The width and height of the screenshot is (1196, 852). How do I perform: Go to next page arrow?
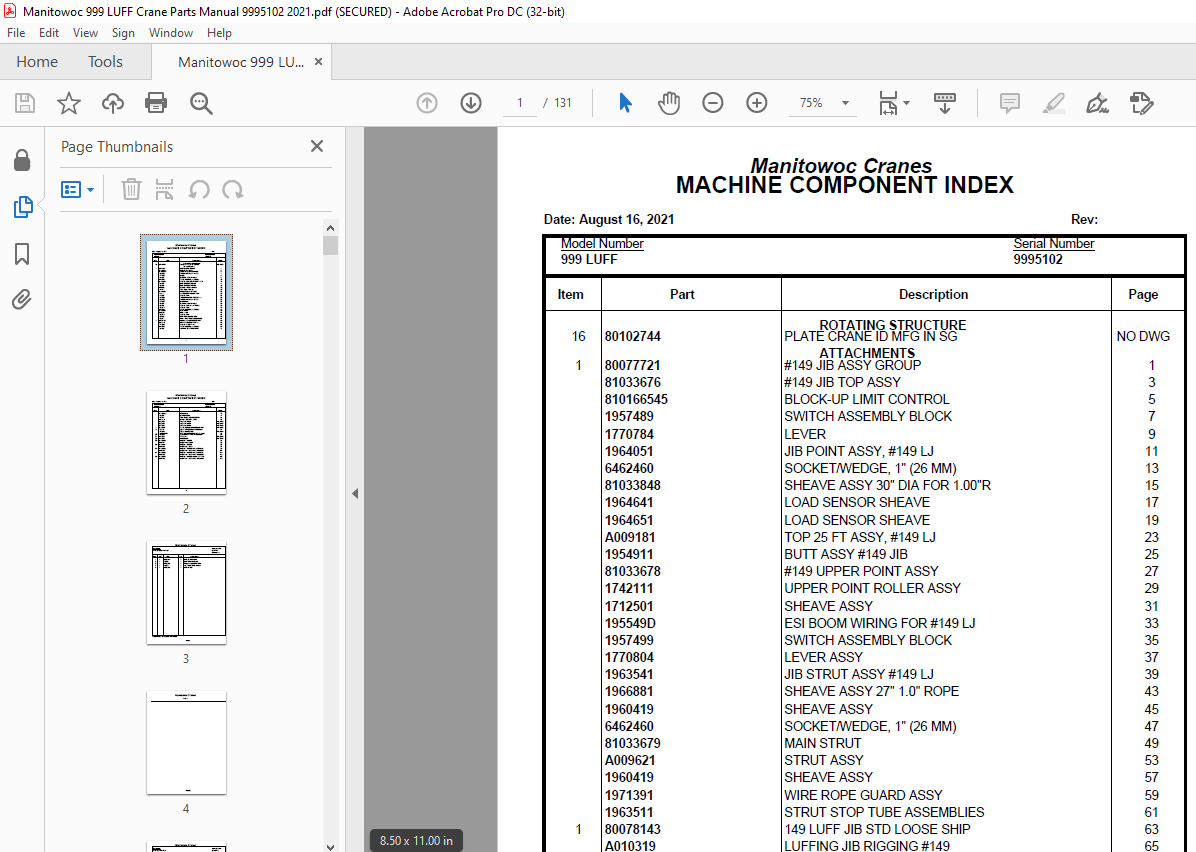click(x=471, y=103)
